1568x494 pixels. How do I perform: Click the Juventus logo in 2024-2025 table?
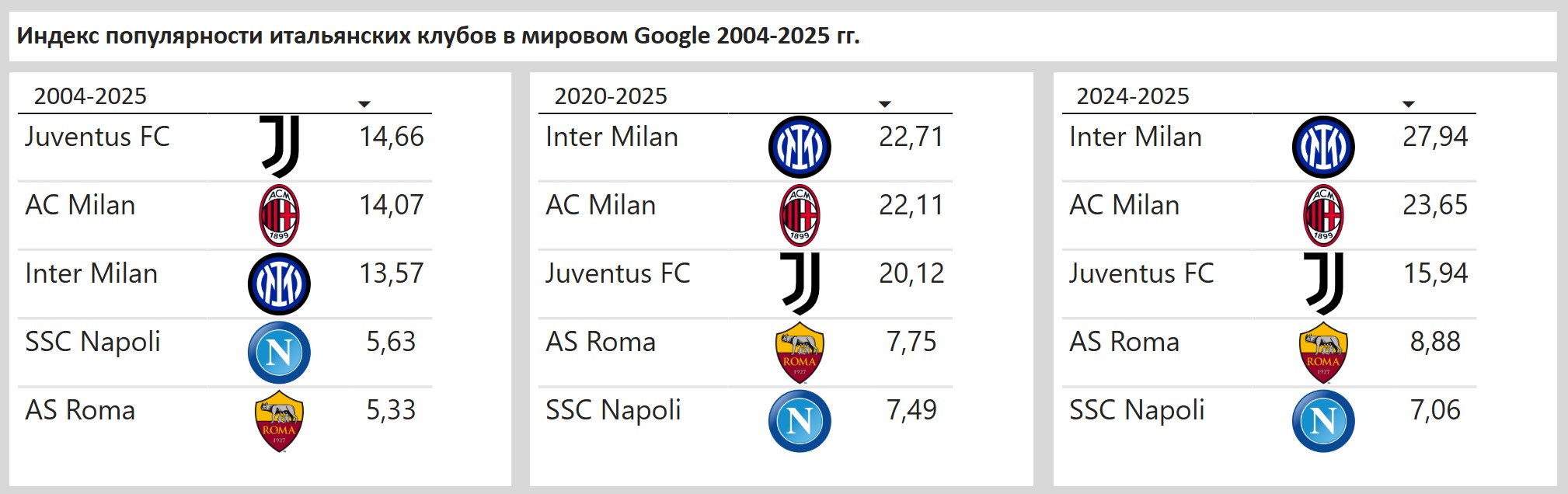pyautogui.click(x=1323, y=284)
